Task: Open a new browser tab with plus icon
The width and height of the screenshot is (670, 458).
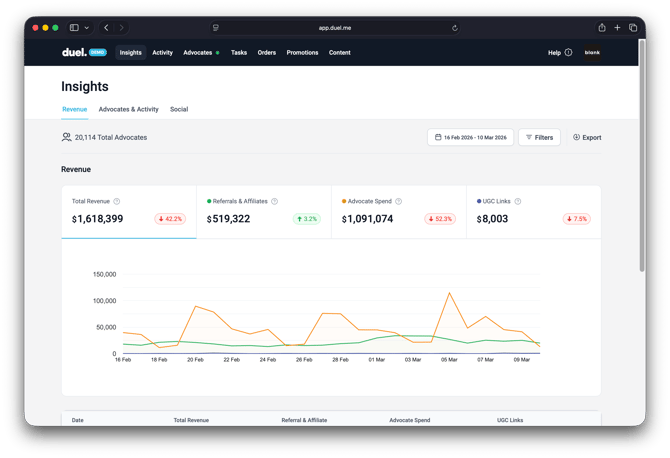Action: [617, 28]
